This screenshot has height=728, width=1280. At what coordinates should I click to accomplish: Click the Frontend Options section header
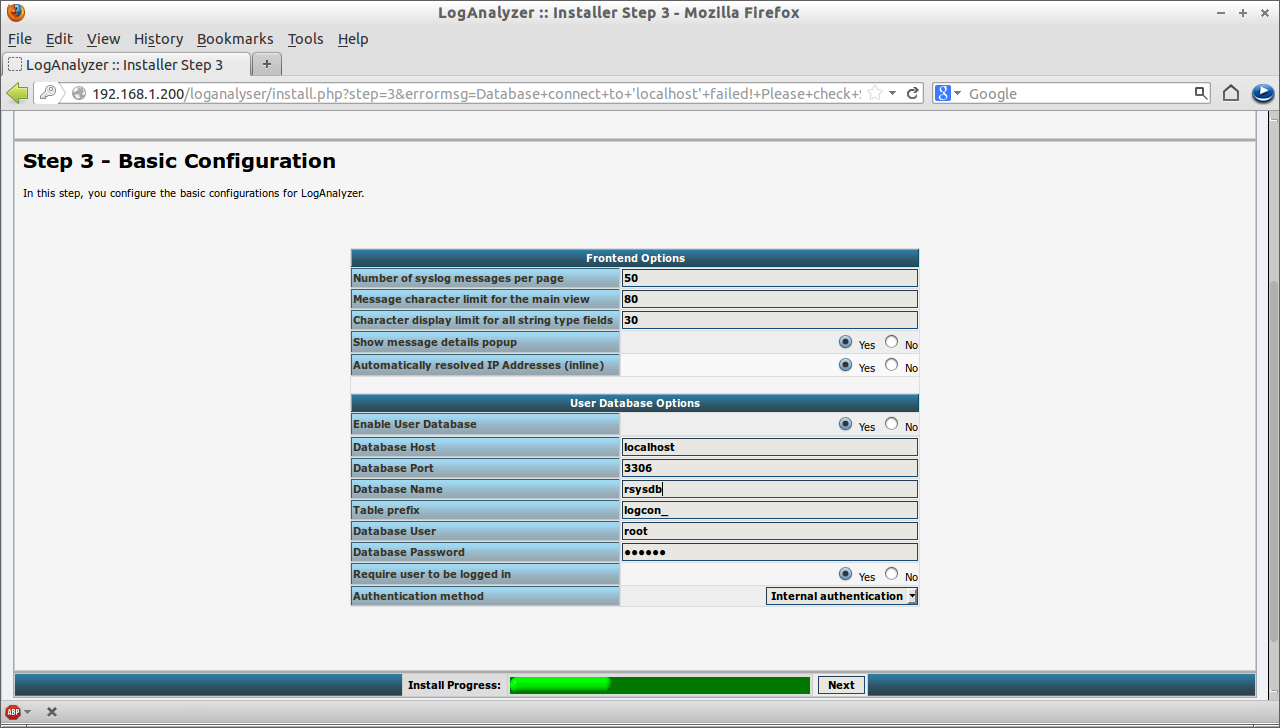point(635,258)
